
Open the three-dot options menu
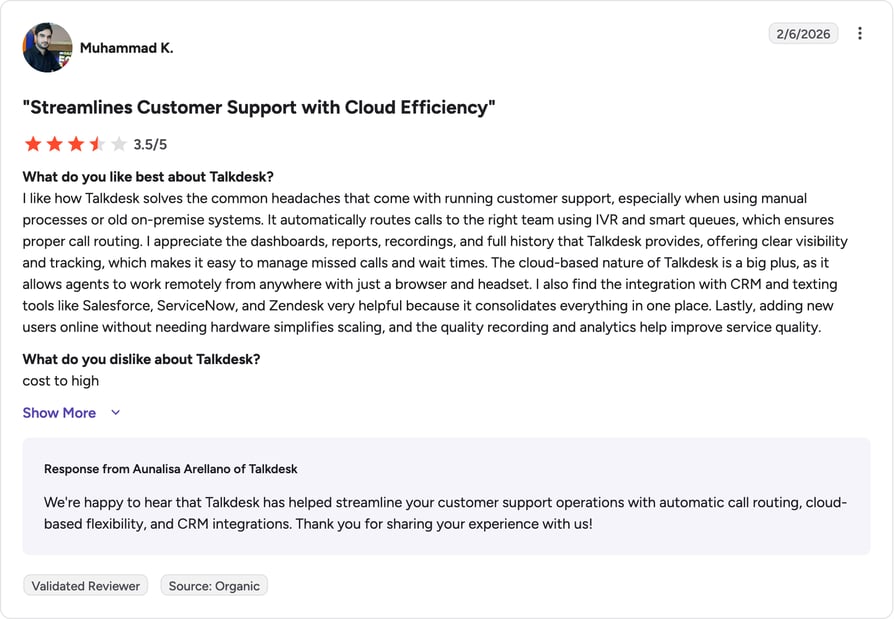pos(859,34)
